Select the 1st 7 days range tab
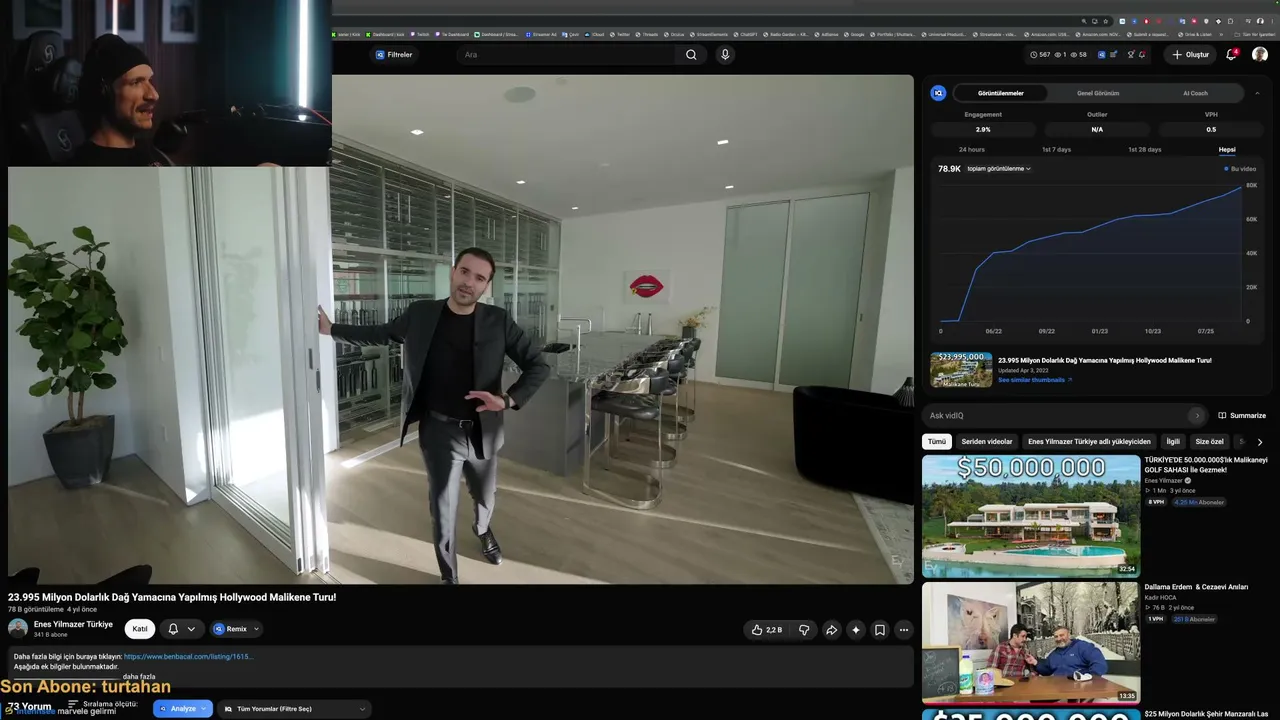This screenshot has width=1280, height=720. (x=1056, y=150)
